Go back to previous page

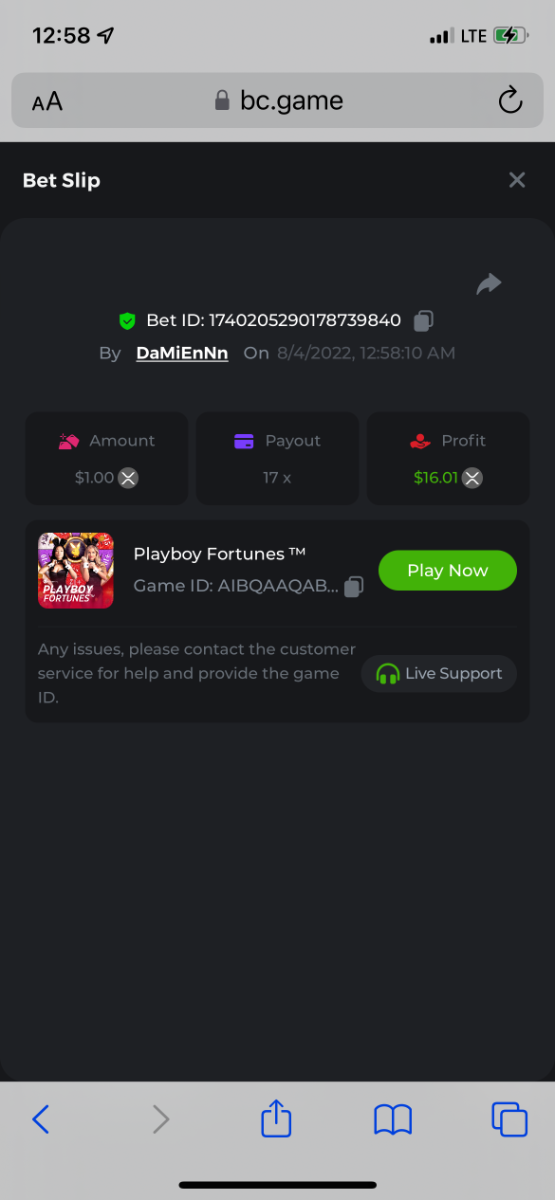tap(41, 1119)
